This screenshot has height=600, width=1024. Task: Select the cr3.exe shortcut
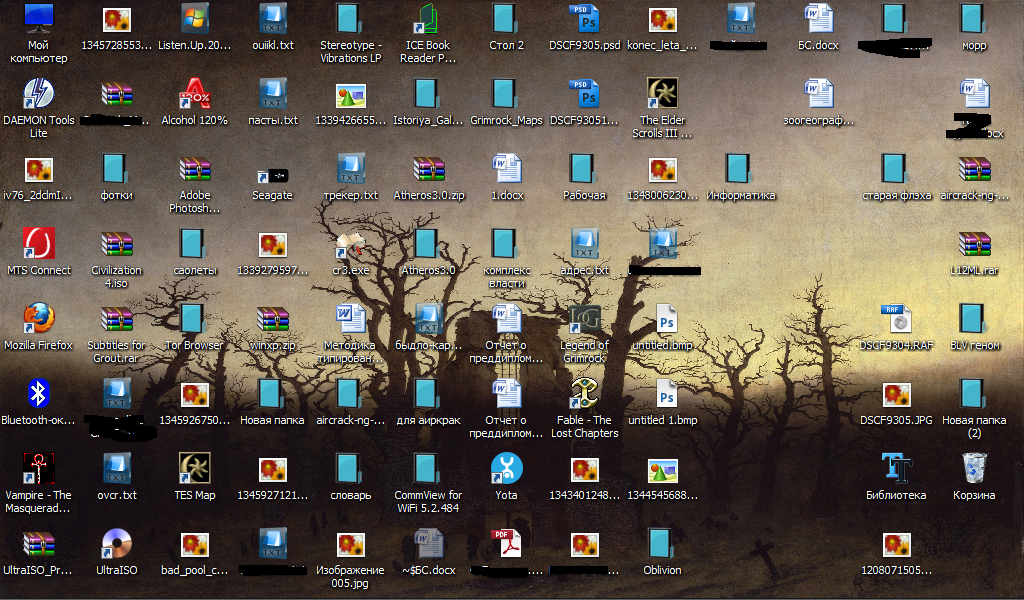351,244
